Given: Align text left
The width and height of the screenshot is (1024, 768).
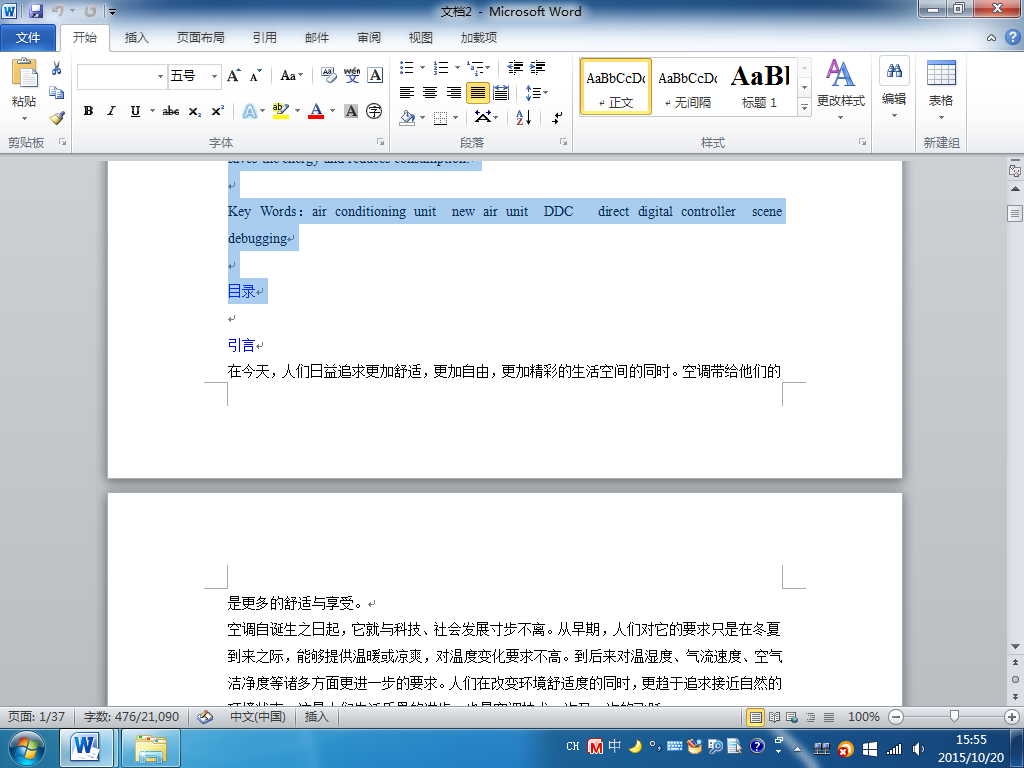Looking at the screenshot, I should click(407, 93).
